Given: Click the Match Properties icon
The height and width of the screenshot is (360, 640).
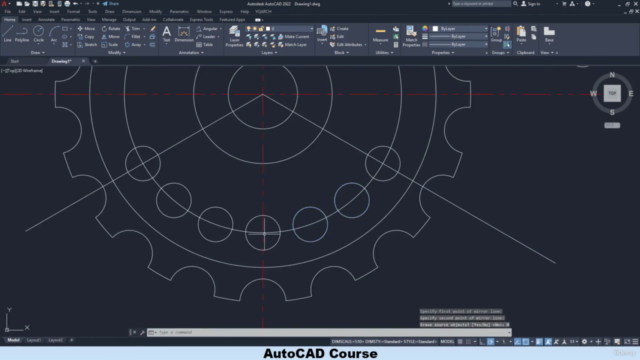Looking at the screenshot, I should pyautogui.click(x=411, y=36).
